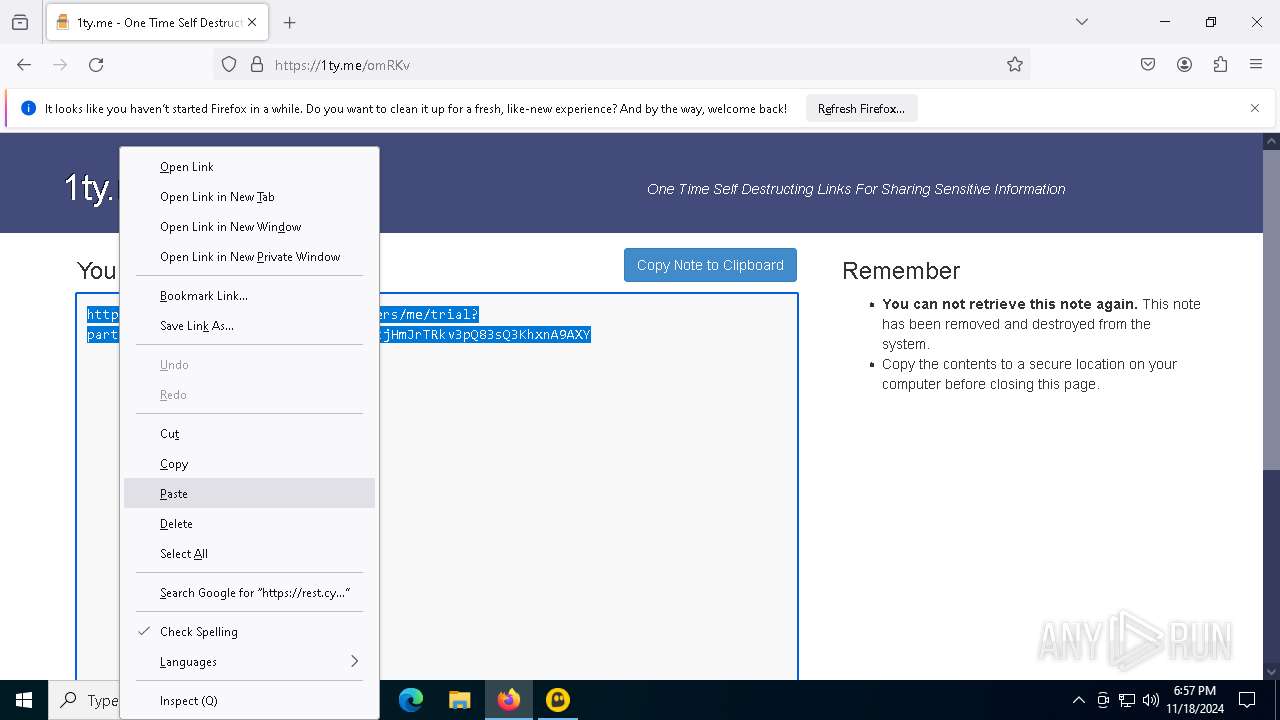Click the scrollbar down arrow

(x=1271, y=672)
